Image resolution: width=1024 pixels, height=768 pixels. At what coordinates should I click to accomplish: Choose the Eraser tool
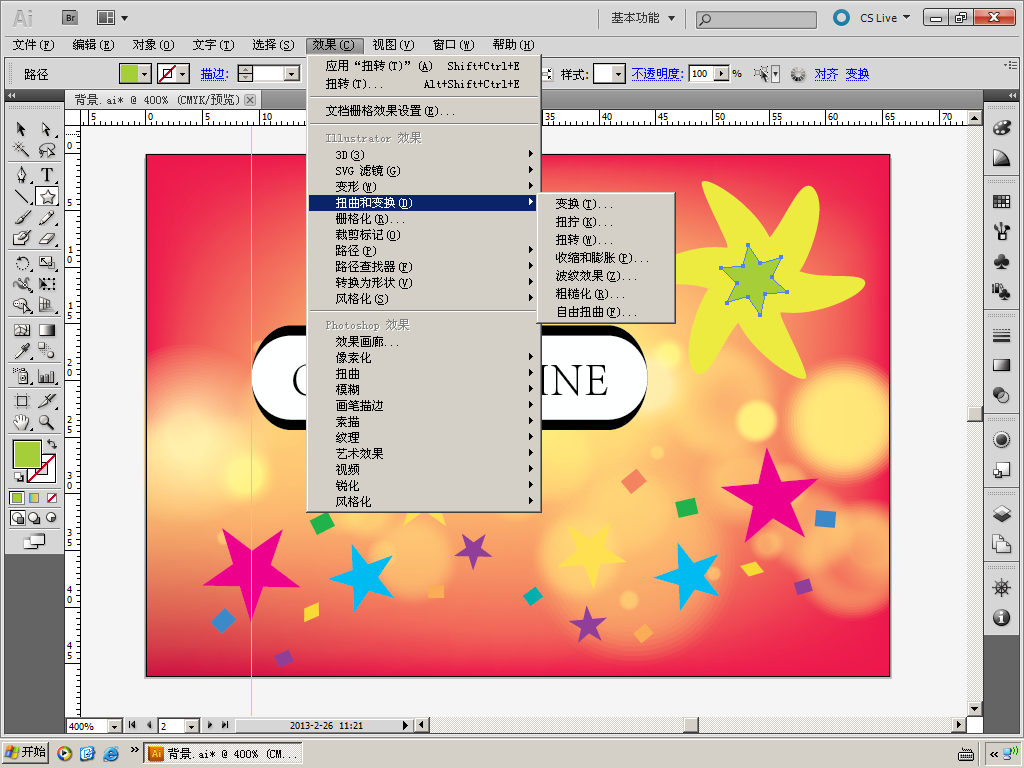(x=46, y=238)
